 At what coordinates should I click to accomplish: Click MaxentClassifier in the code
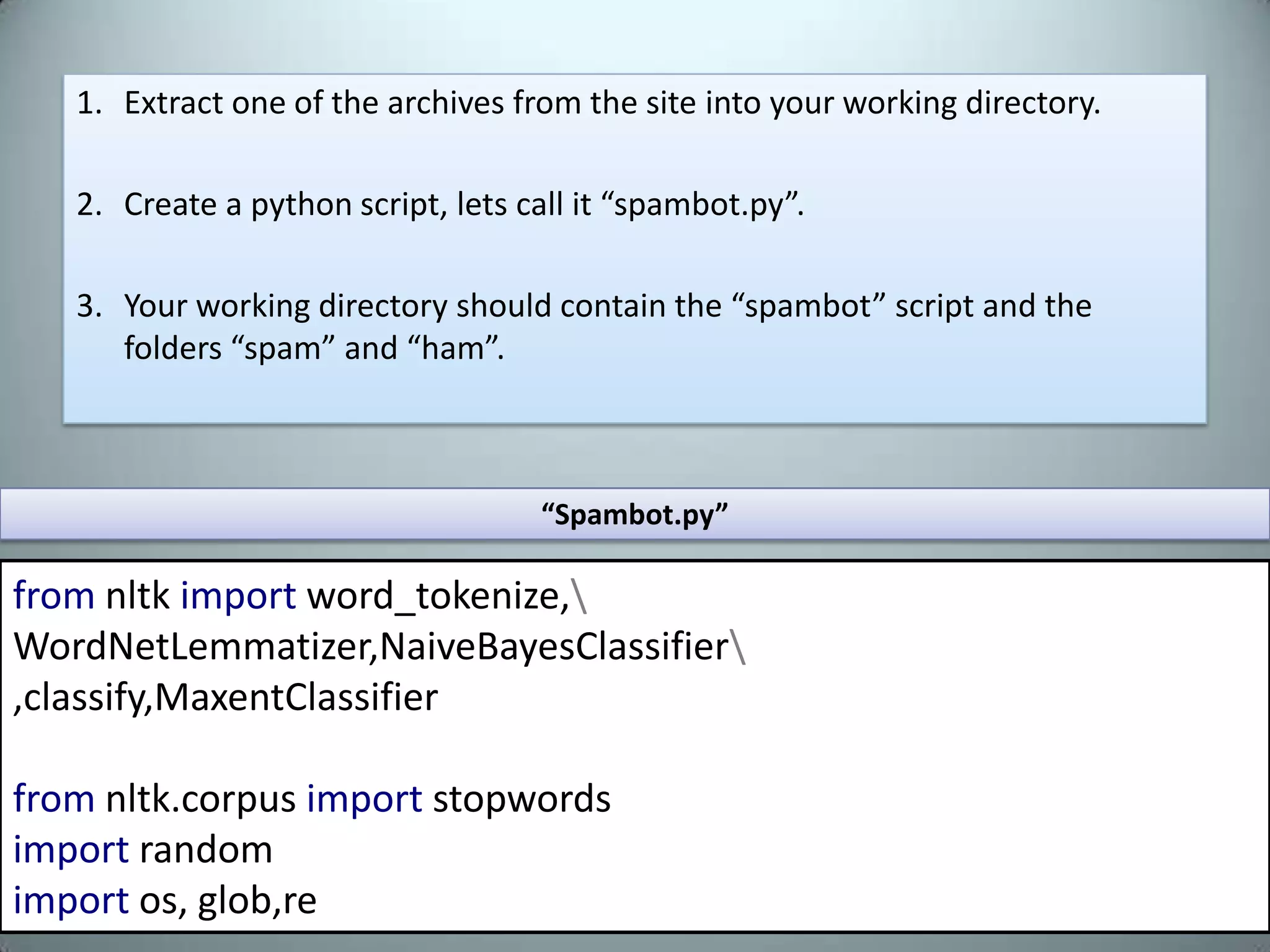click(296, 698)
